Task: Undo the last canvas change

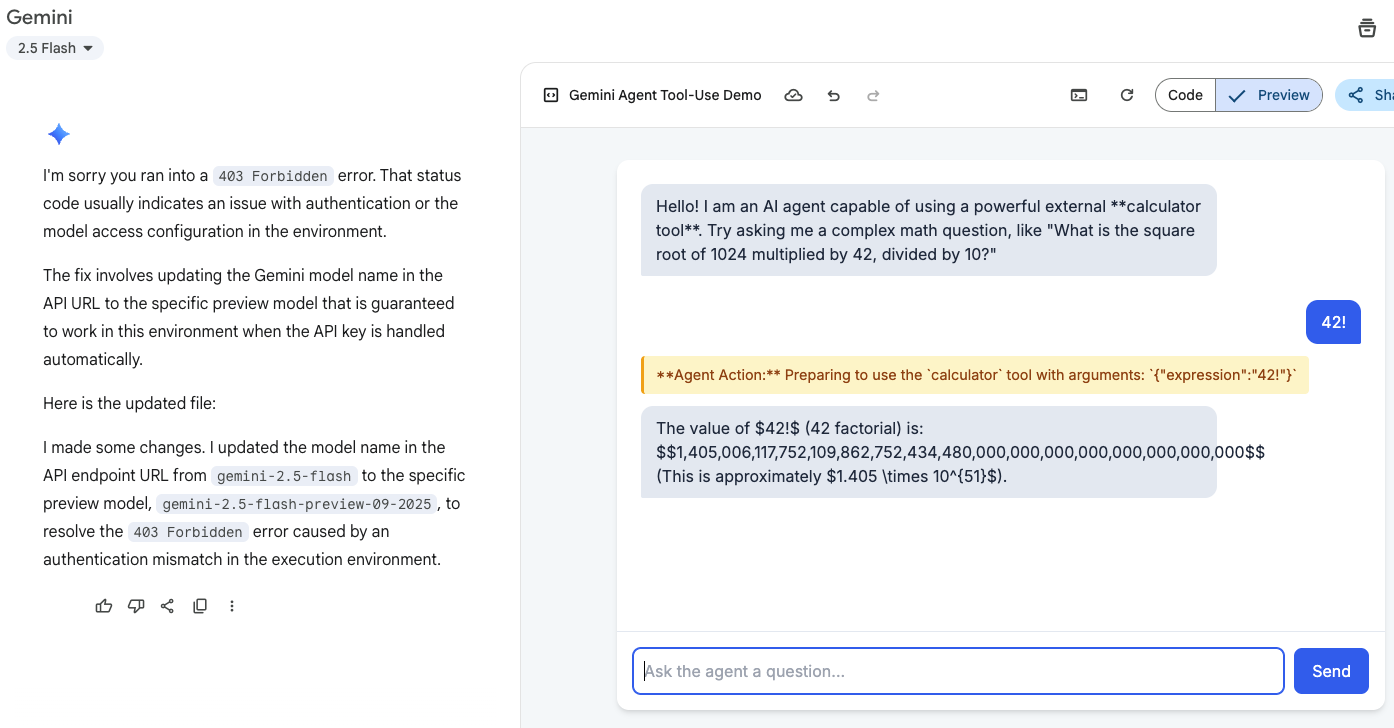Action: 834,95
